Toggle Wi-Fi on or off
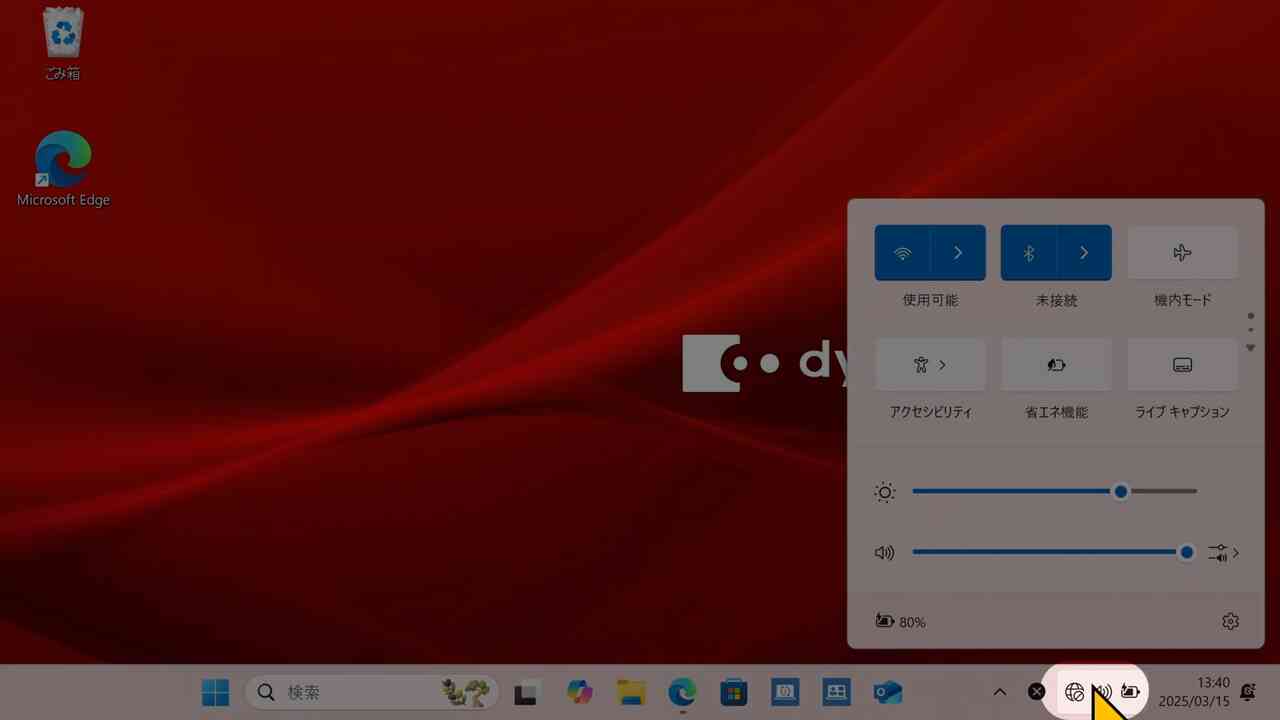The height and width of the screenshot is (720, 1280). (903, 253)
